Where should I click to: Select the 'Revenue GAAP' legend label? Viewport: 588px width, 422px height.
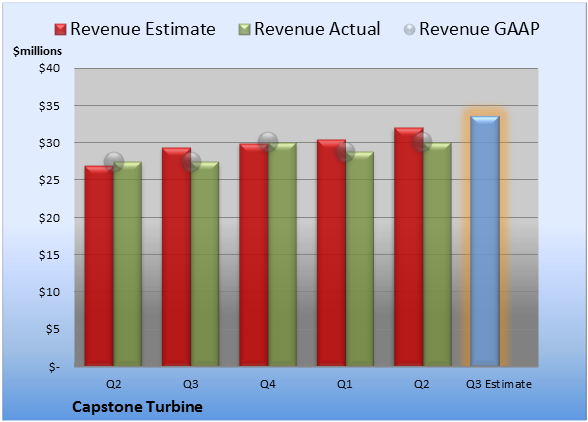click(479, 29)
